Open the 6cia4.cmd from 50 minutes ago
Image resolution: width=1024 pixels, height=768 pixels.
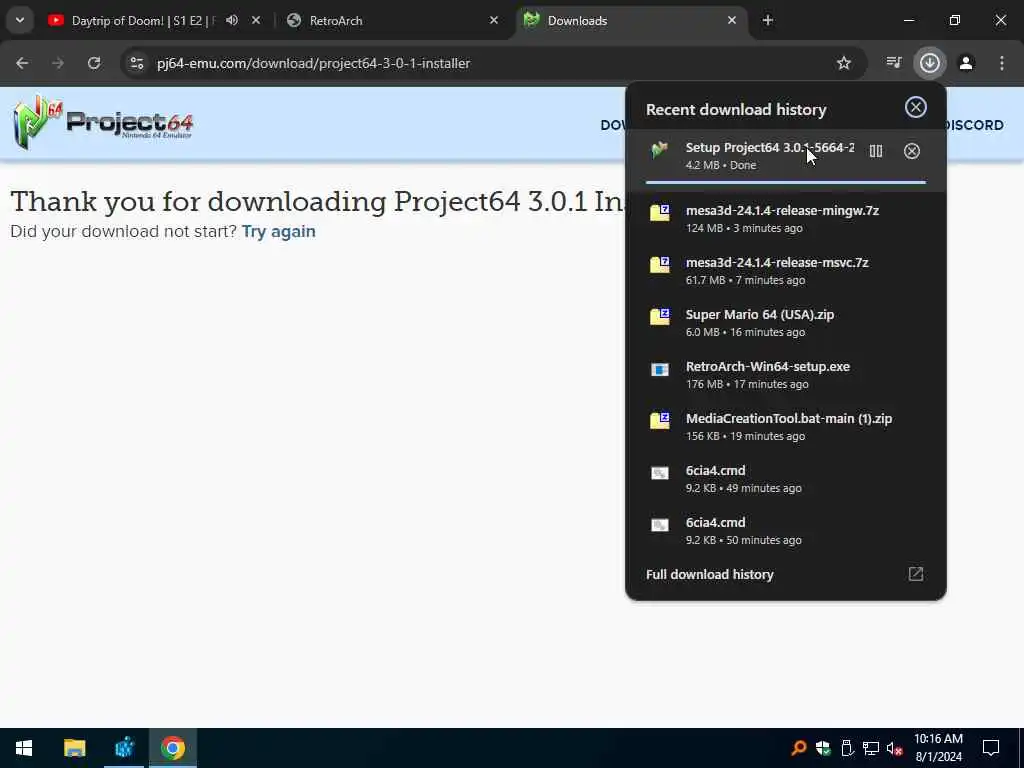786,530
